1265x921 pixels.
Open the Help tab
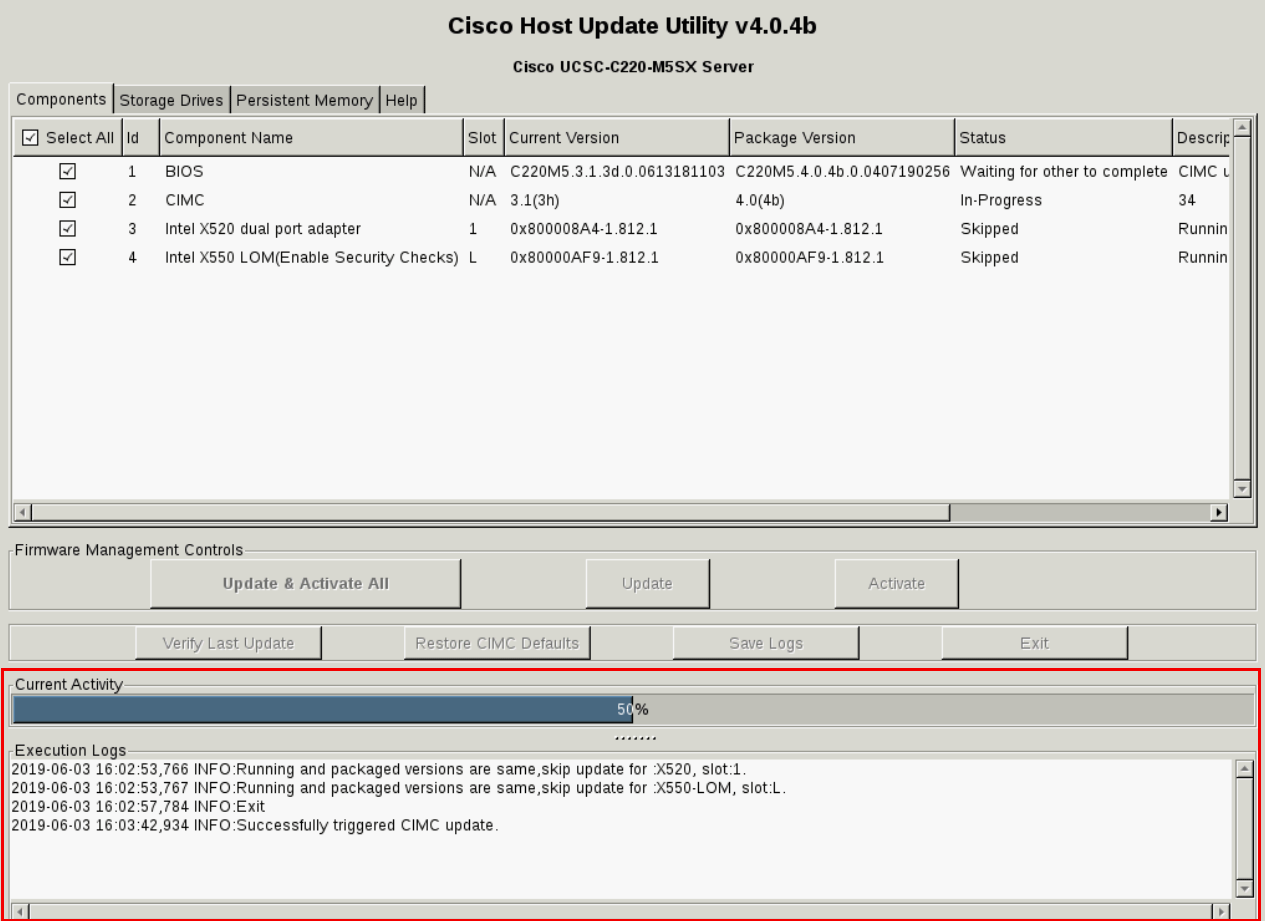point(402,100)
